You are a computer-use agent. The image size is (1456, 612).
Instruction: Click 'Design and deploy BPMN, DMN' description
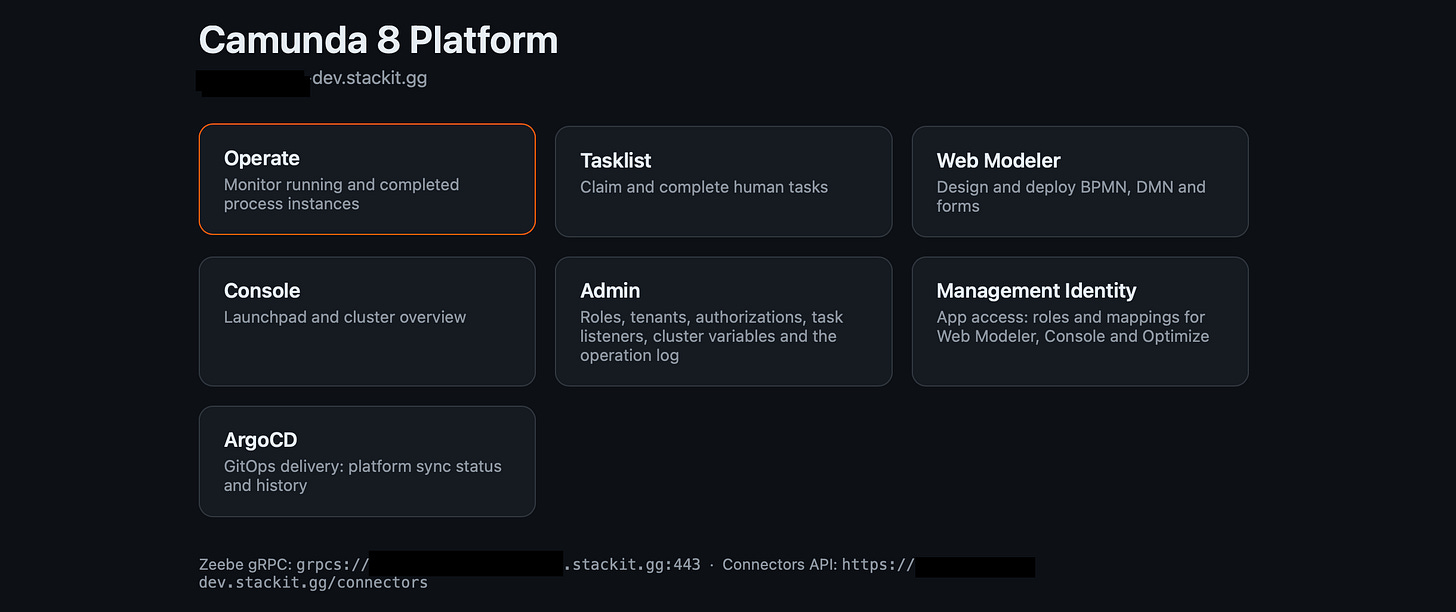click(1071, 196)
